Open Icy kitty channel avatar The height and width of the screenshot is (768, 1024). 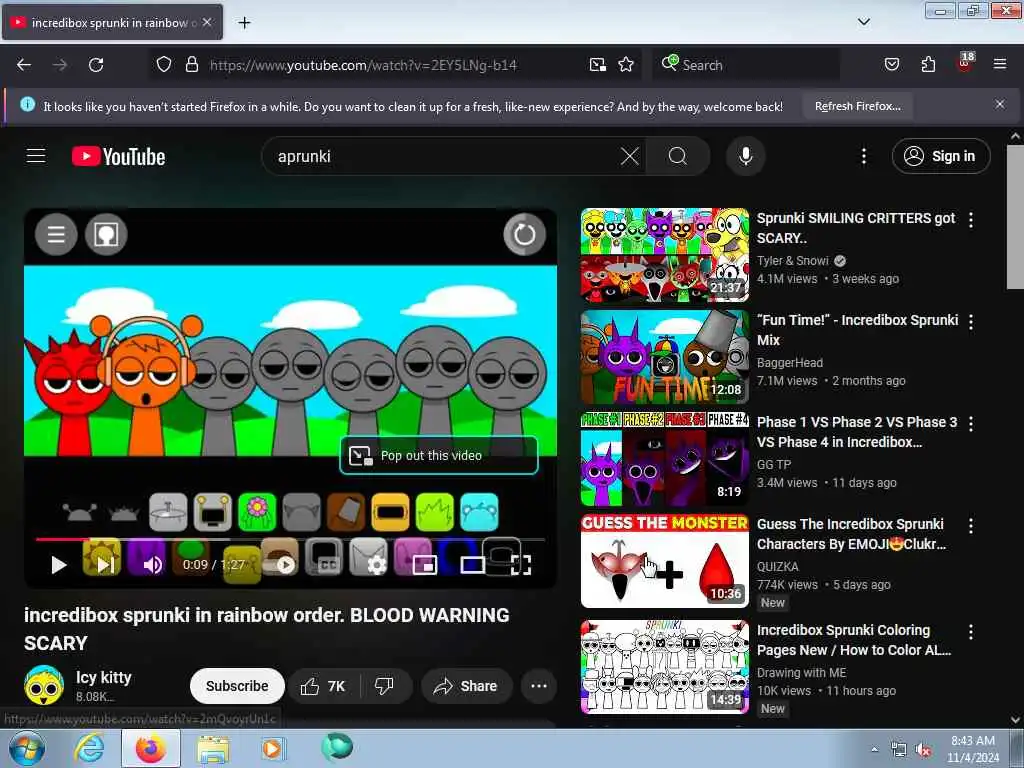pyautogui.click(x=44, y=686)
